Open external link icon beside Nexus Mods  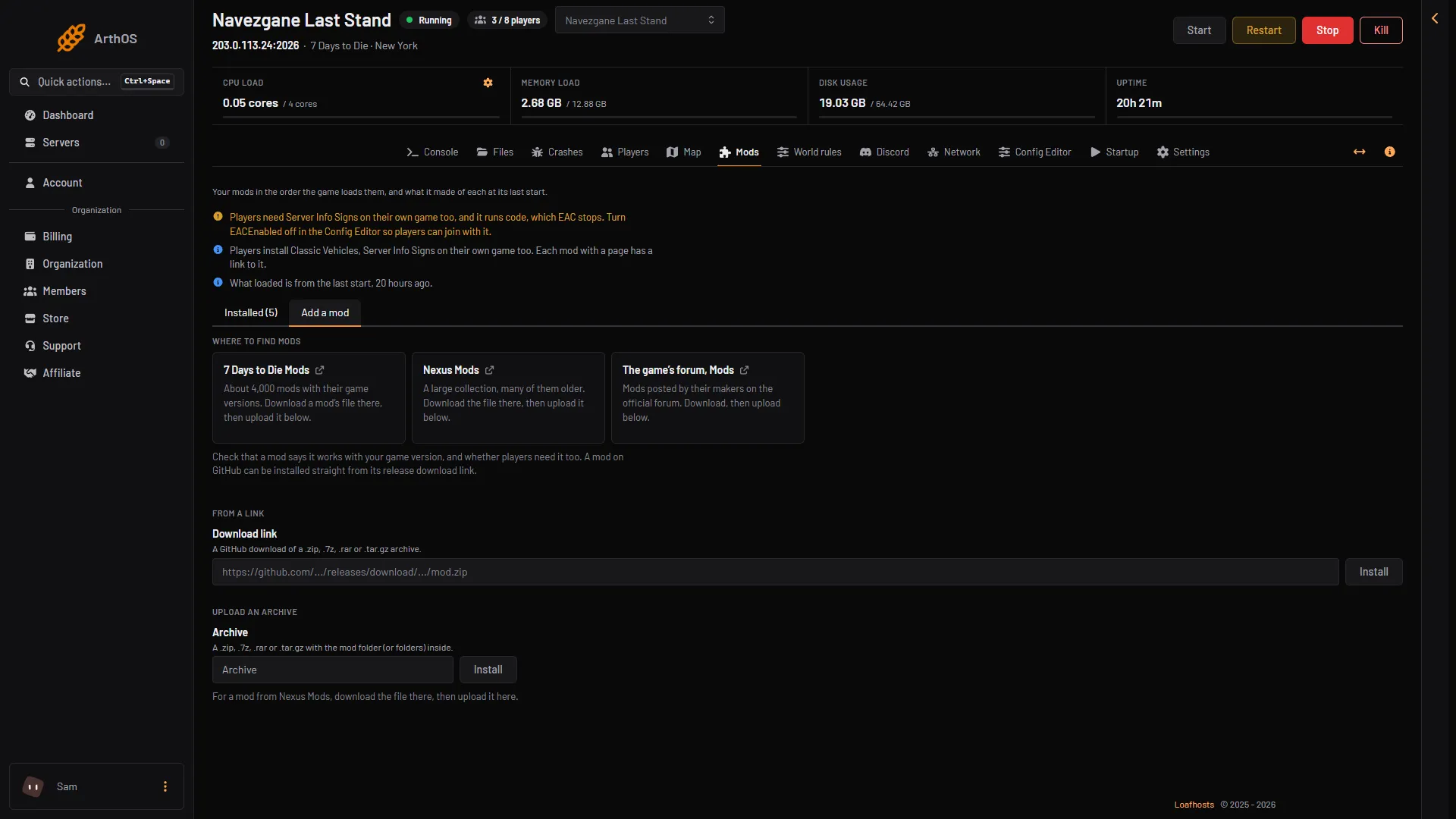(x=490, y=370)
